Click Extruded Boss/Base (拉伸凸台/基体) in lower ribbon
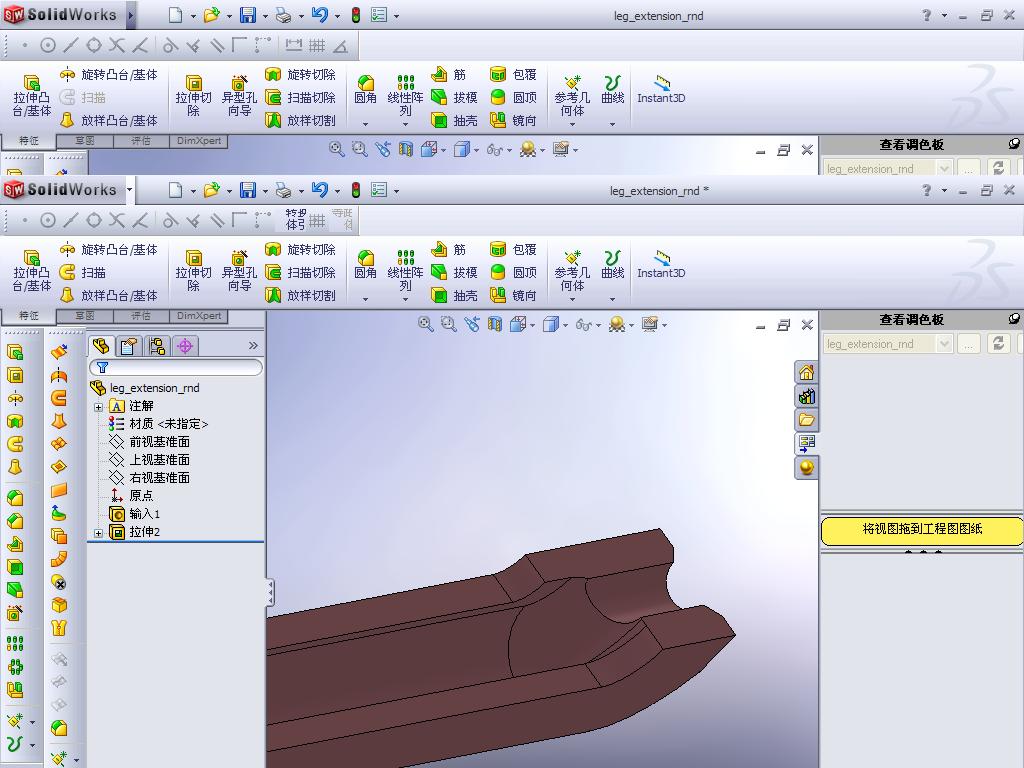Screen dimensions: 1024x768 (x=31, y=272)
